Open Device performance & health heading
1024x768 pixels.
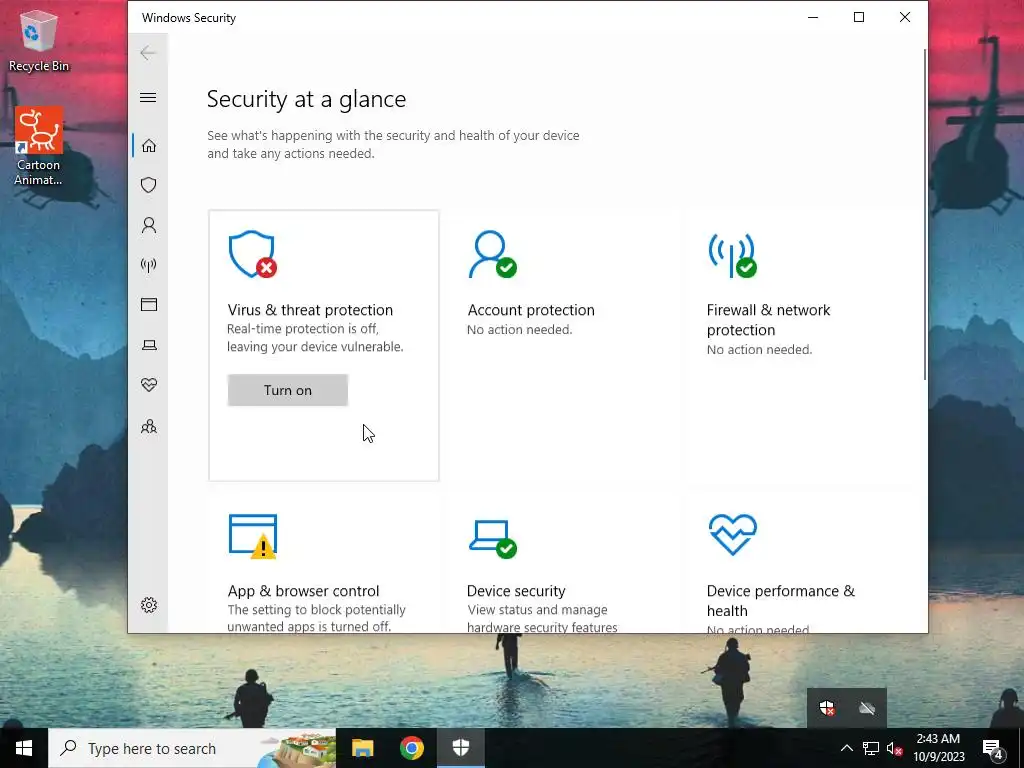tap(780, 600)
